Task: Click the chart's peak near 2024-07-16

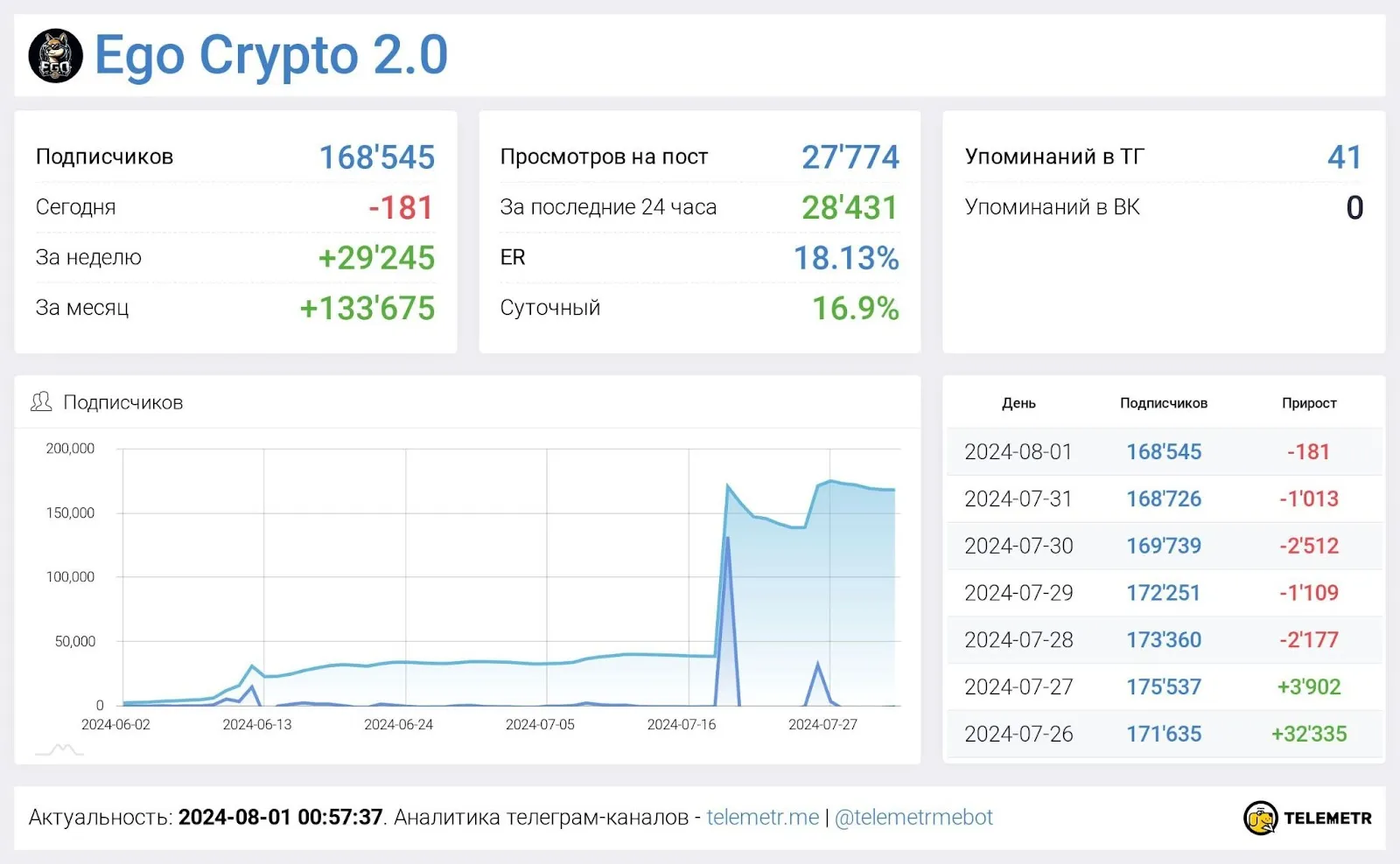Action: click(728, 485)
